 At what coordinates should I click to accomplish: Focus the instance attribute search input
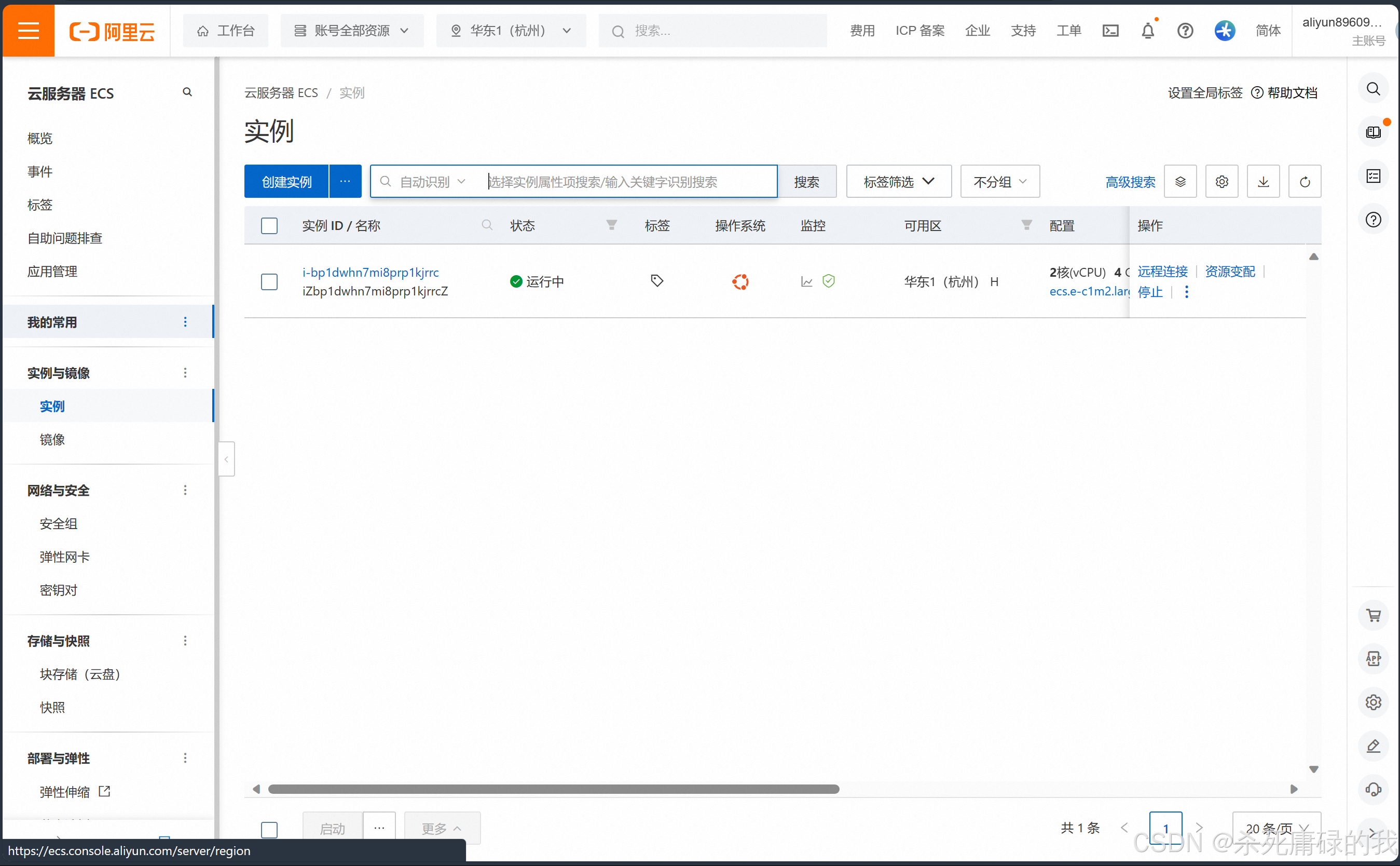[629, 182]
